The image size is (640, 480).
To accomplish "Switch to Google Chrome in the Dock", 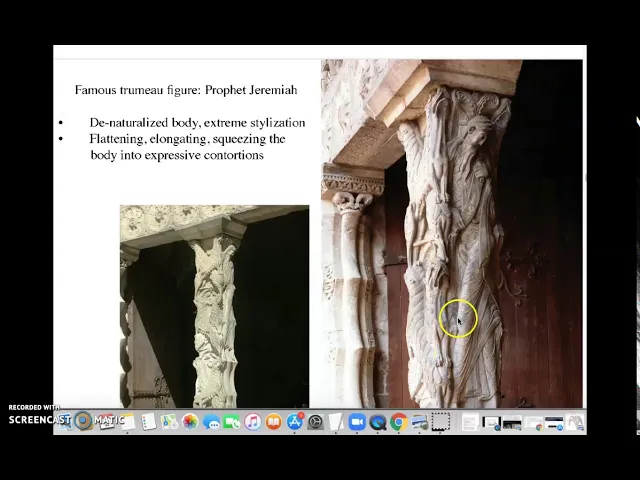I will [398, 422].
